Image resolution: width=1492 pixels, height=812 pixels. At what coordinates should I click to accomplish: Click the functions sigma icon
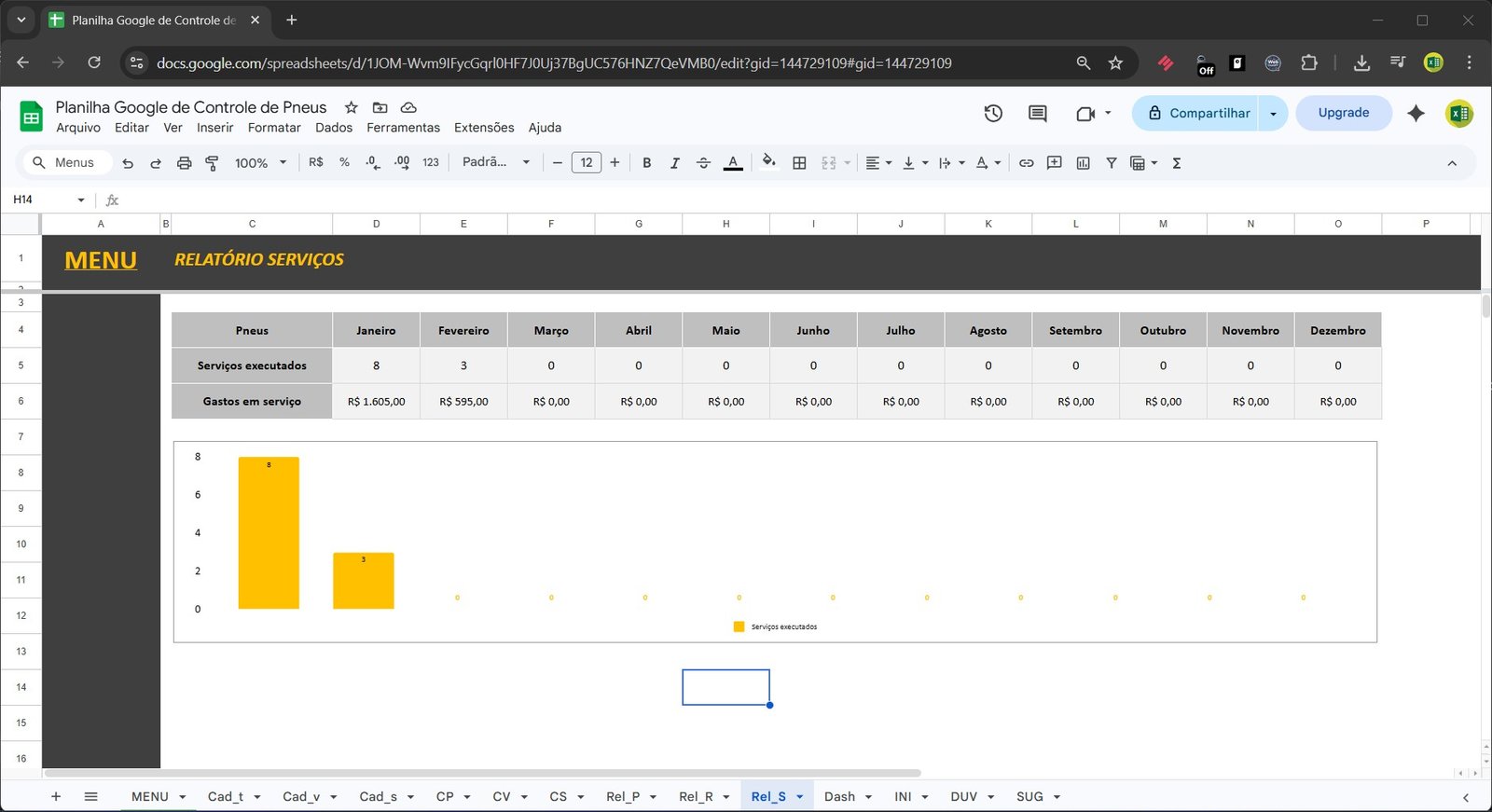(x=1177, y=163)
